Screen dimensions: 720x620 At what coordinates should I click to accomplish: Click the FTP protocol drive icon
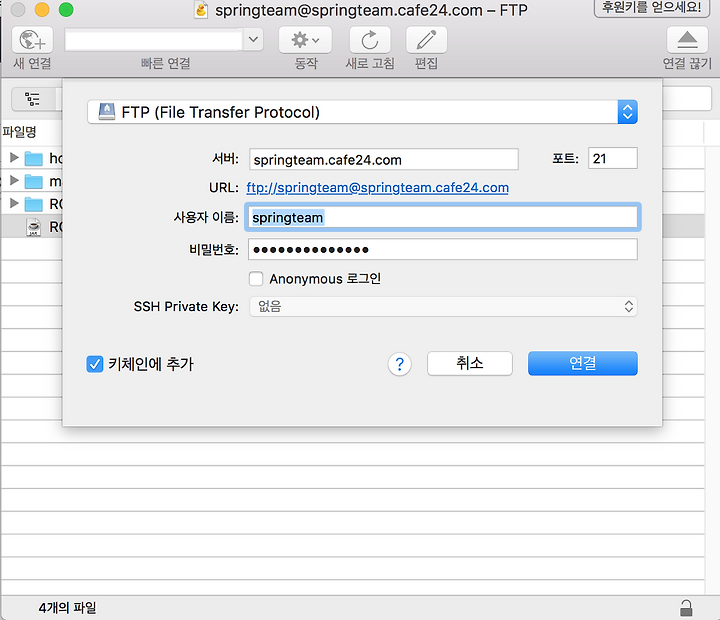click(107, 112)
